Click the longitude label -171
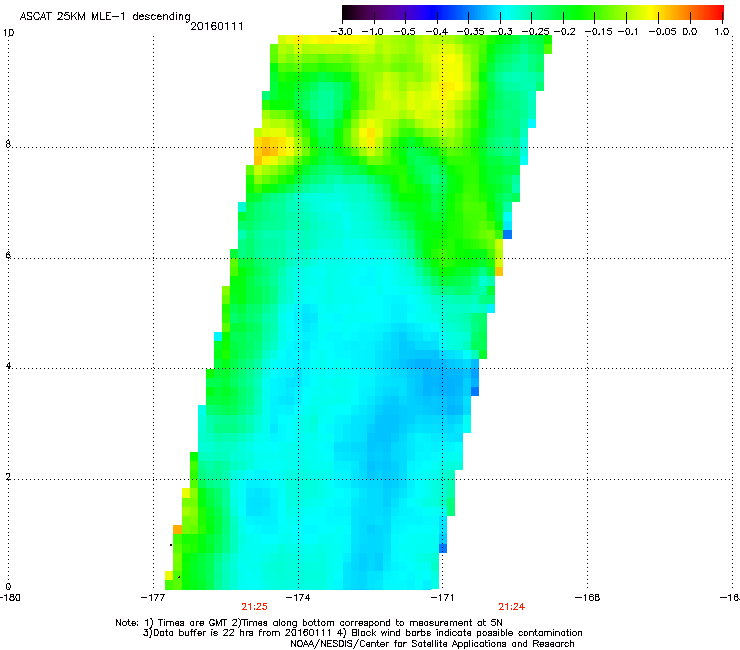The height and width of the screenshot is (650, 740). [442, 598]
